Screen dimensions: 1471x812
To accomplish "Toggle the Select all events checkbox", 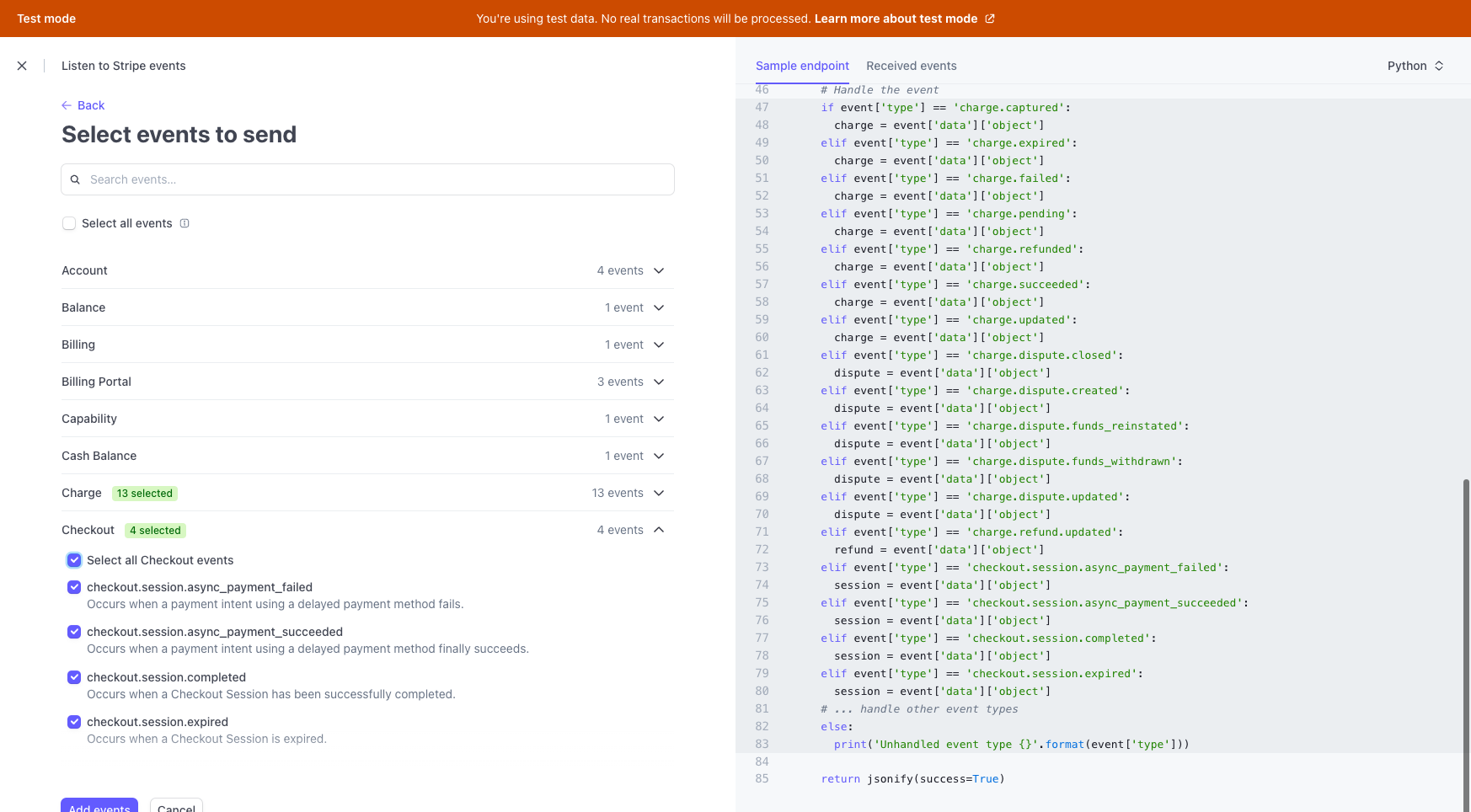I will (69, 223).
